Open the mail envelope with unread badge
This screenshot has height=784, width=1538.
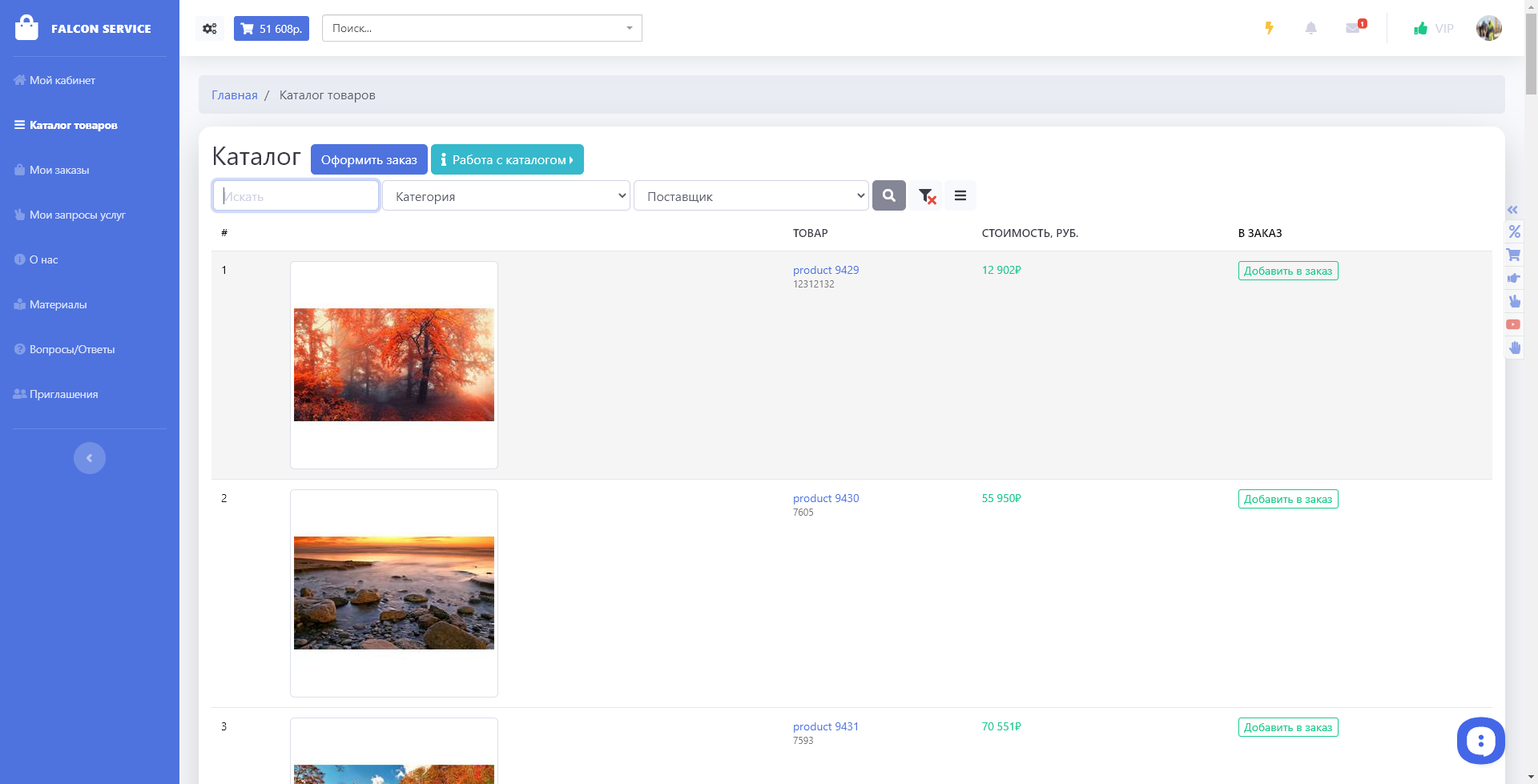[1354, 28]
